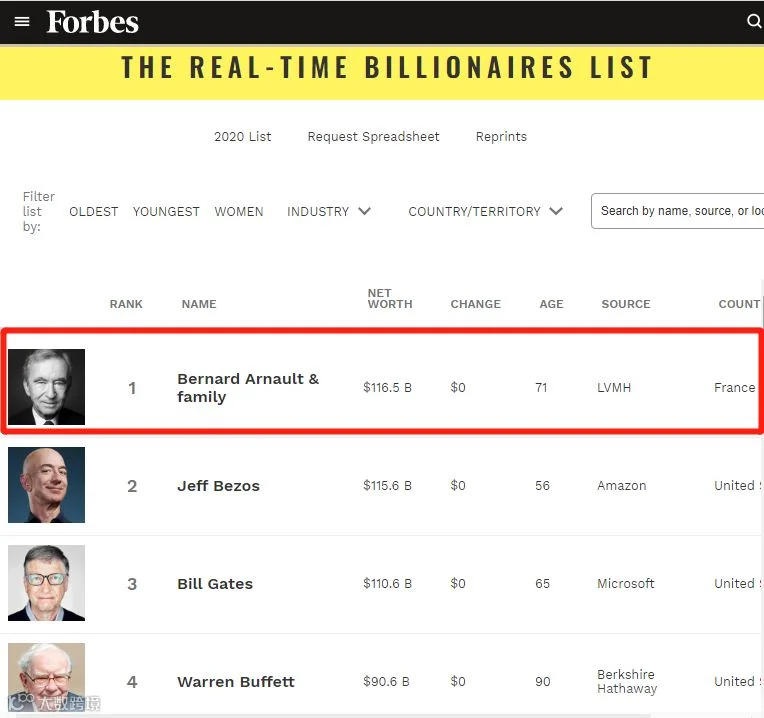This screenshot has height=718, width=764.
Task: Click Jeff Bezos's portrait photo
Action: click(47, 485)
